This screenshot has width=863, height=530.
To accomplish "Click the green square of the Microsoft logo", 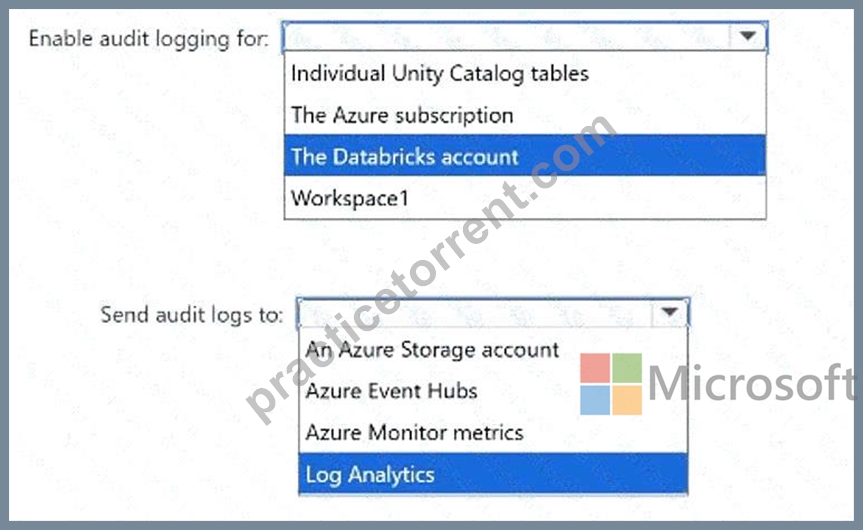I will 627,368.
